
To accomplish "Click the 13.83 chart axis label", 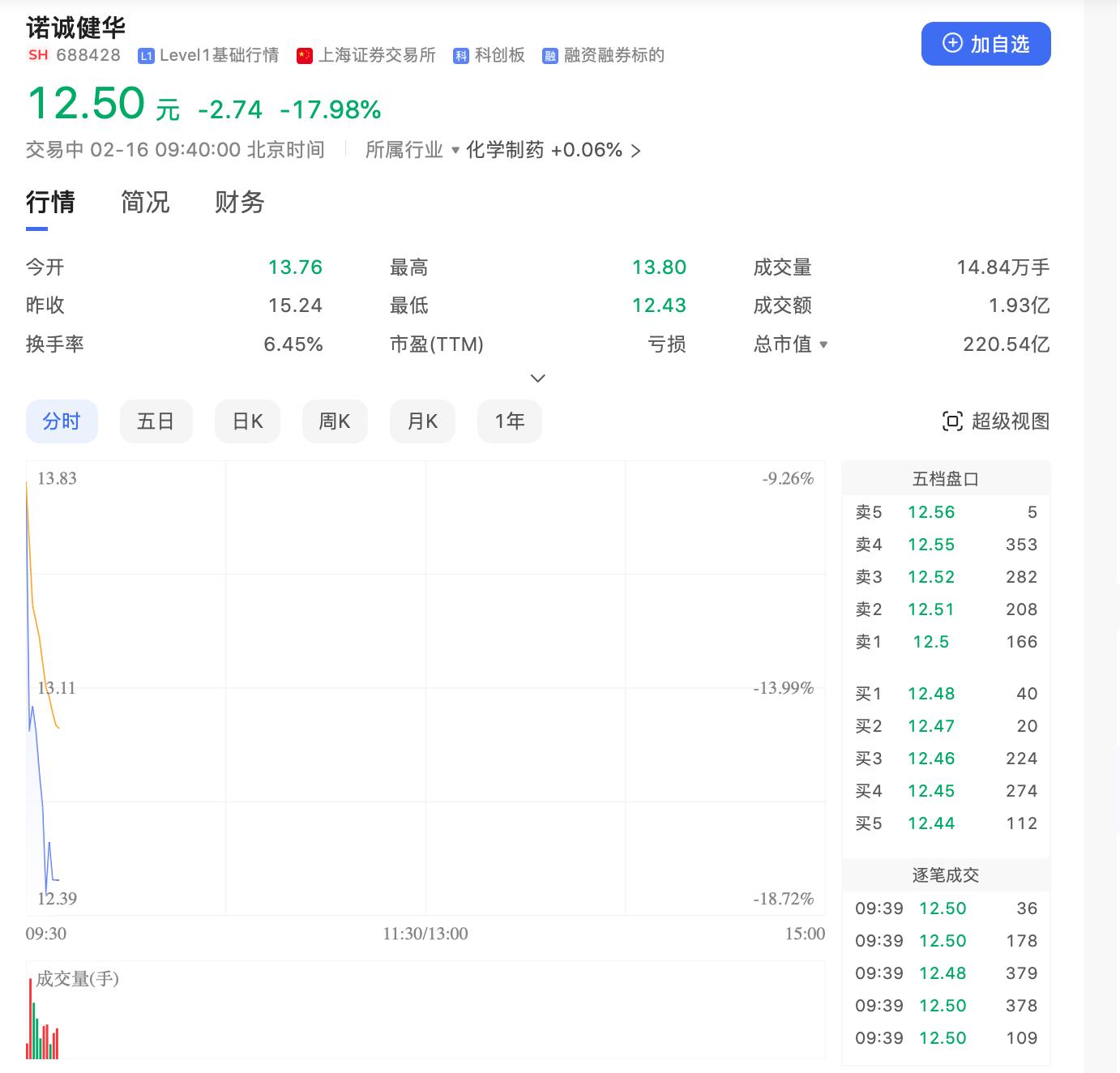I will point(57,478).
